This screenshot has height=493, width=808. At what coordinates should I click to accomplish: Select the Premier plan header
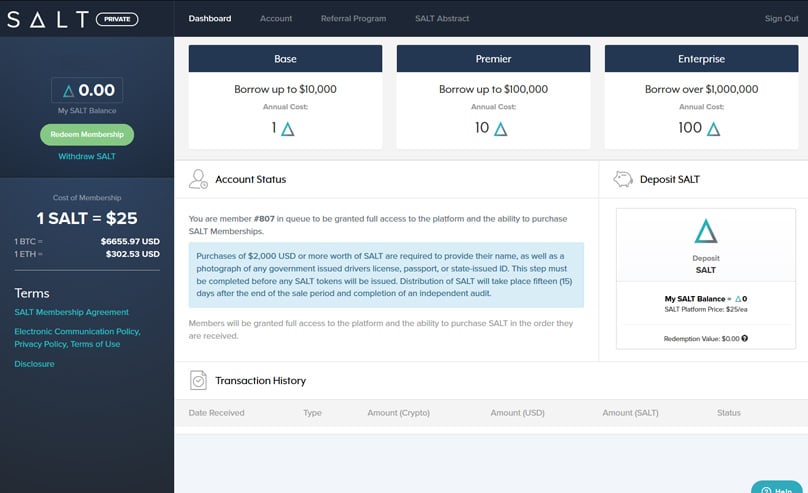tap(494, 59)
